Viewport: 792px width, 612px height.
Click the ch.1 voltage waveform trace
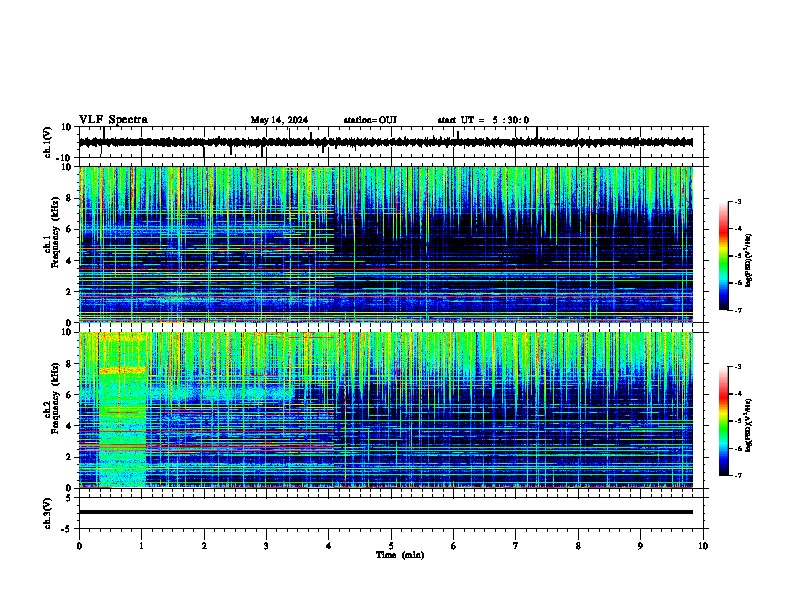pos(385,142)
